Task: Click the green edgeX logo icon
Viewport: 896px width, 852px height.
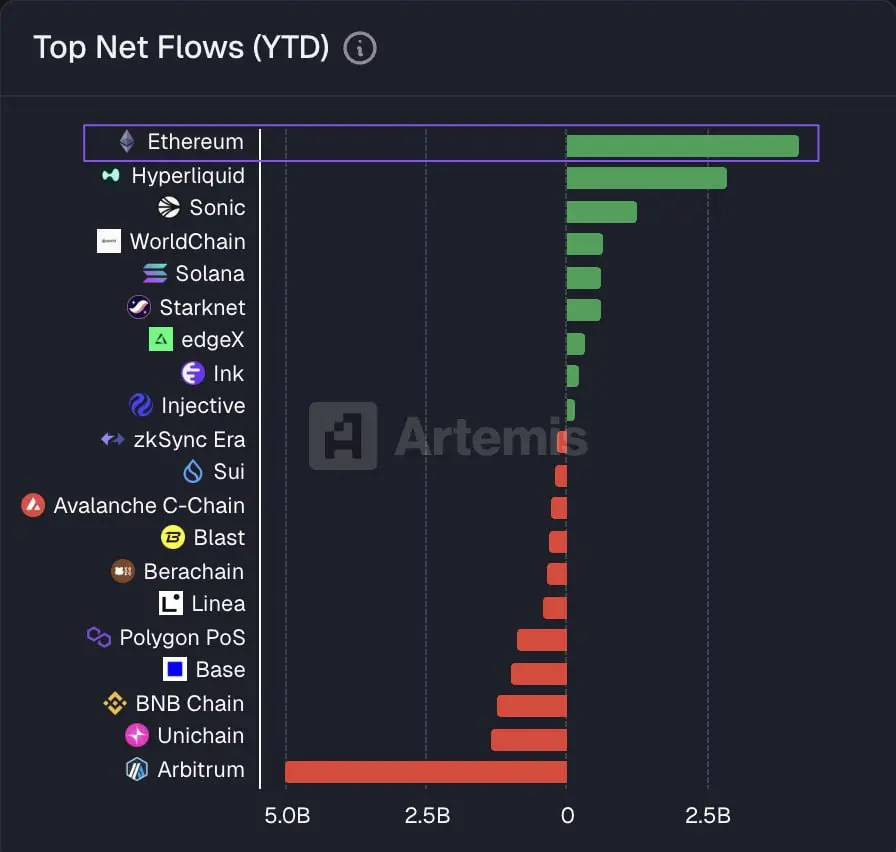Action: pos(161,339)
